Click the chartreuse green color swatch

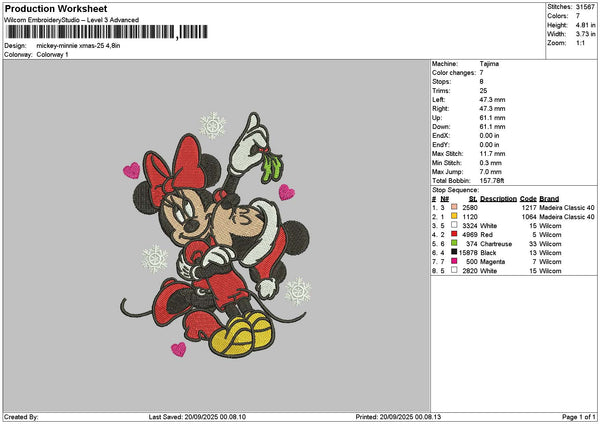(x=454, y=243)
